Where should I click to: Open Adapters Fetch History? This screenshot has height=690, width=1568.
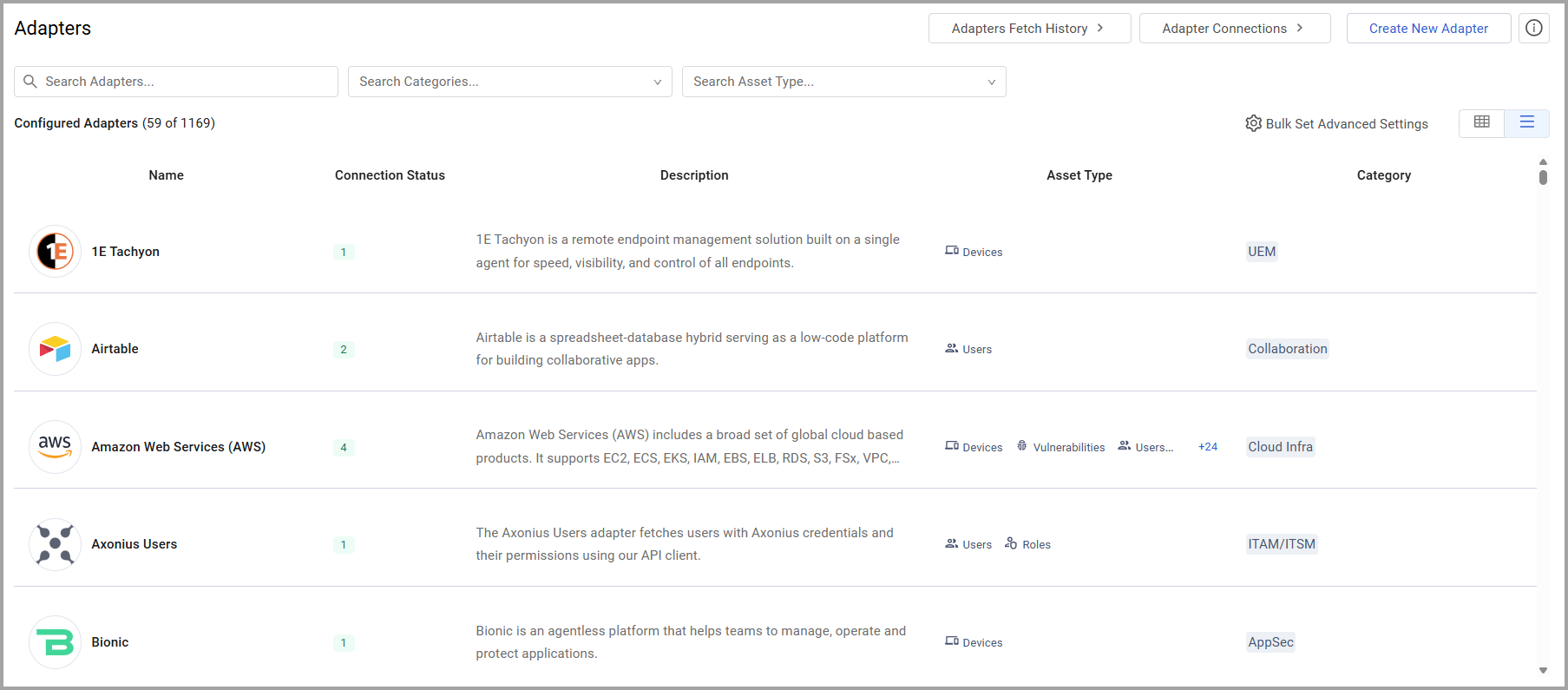(1029, 28)
